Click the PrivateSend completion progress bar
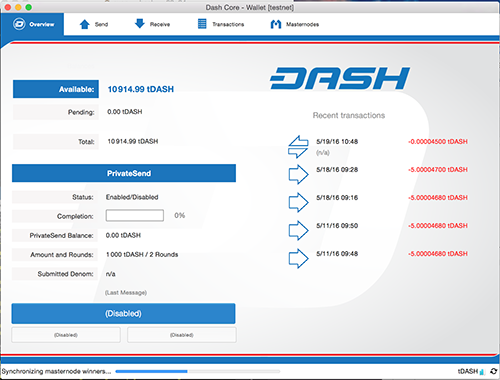The height and width of the screenshot is (380, 500). click(x=135, y=215)
